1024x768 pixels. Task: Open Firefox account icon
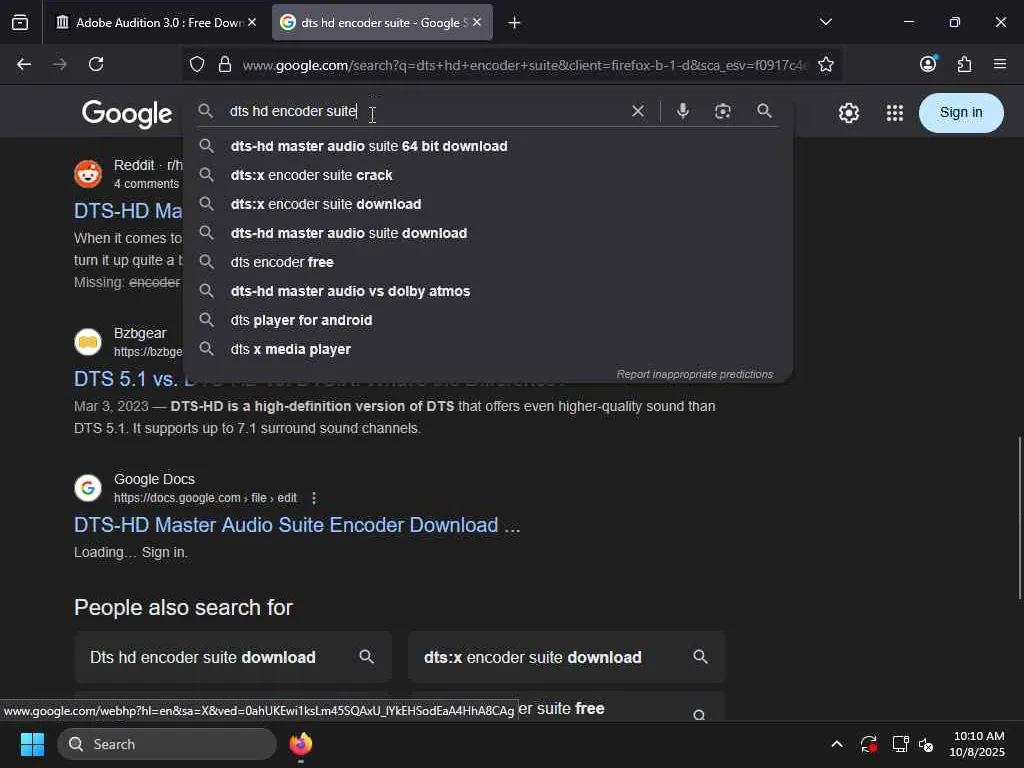pyautogui.click(x=928, y=64)
